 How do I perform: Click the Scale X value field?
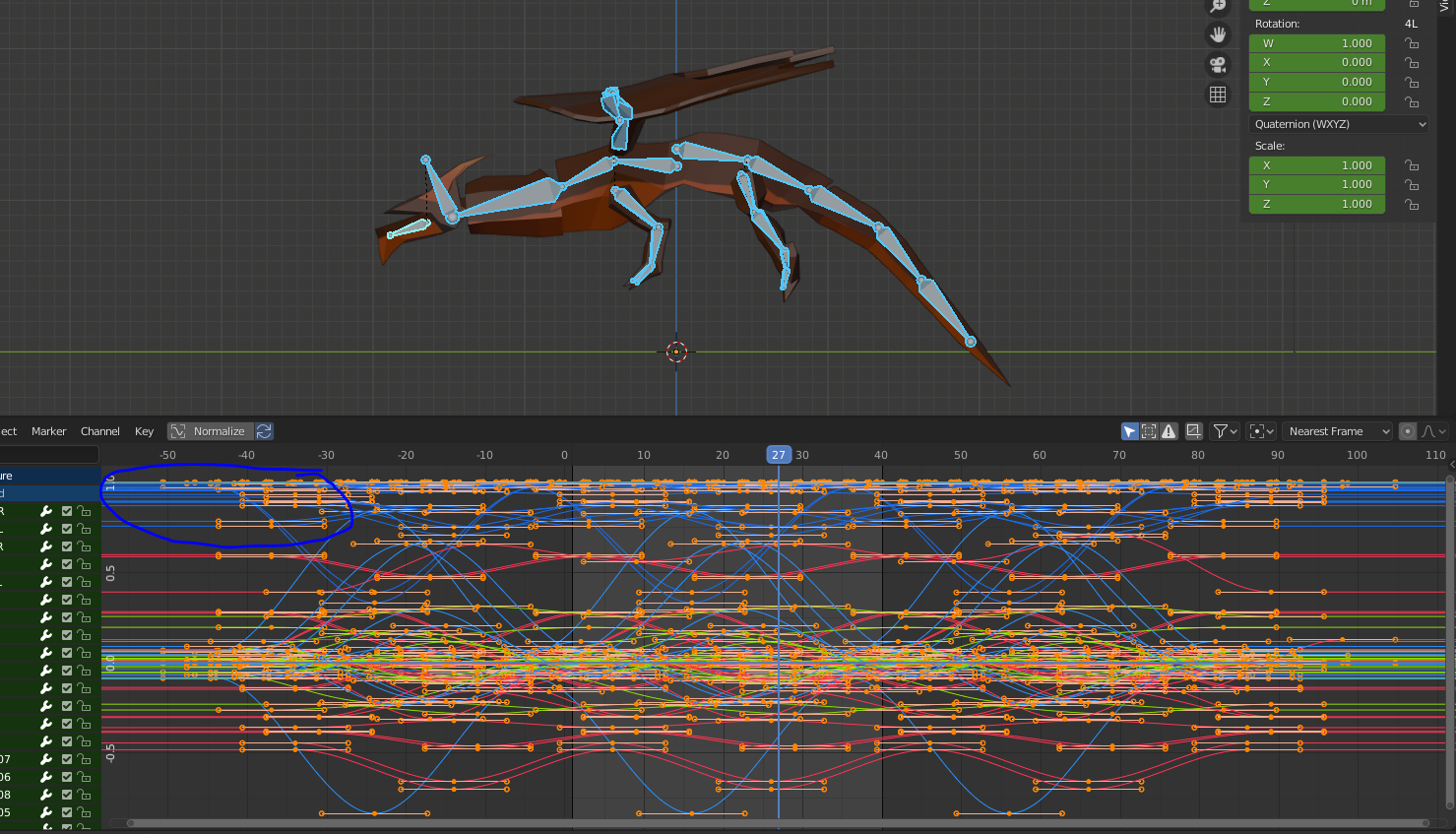coord(1316,165)
